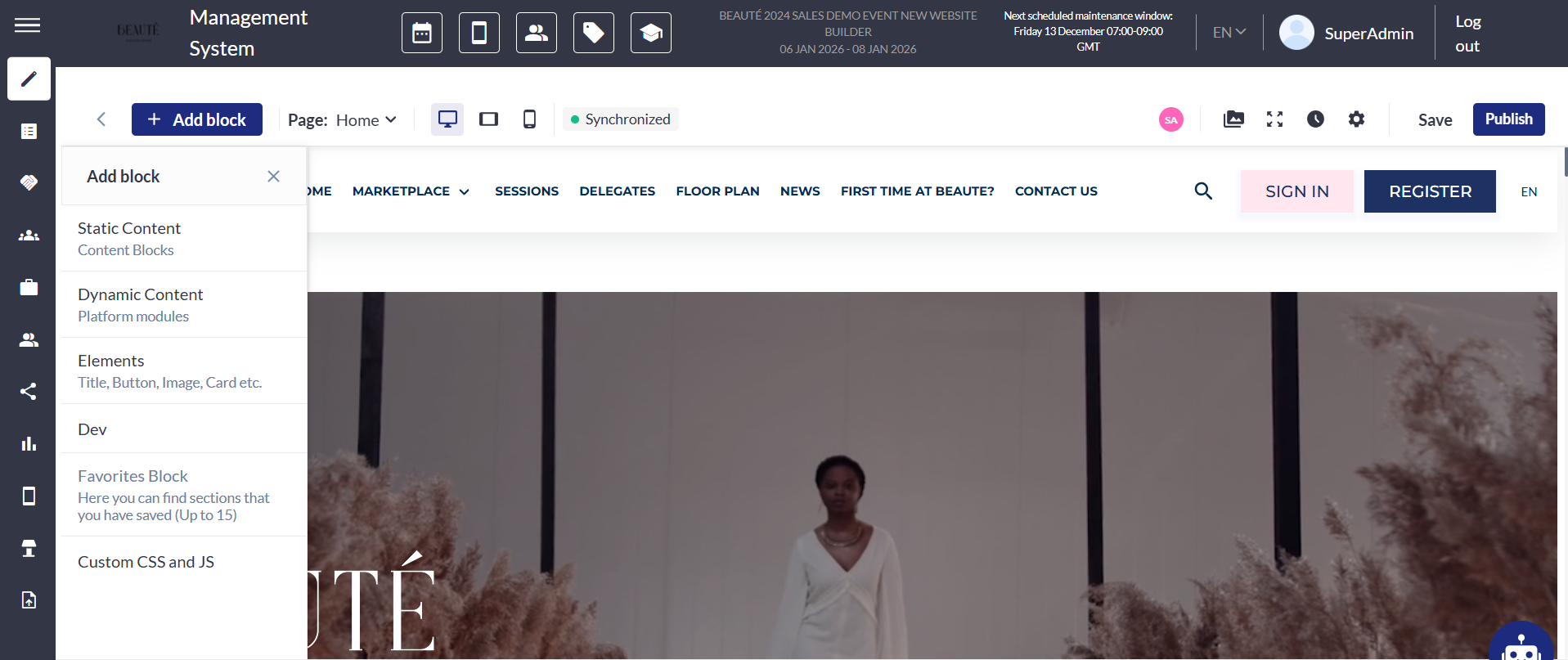
Task: Switch to mobile phone preview mode
Action: click(529, 119)
